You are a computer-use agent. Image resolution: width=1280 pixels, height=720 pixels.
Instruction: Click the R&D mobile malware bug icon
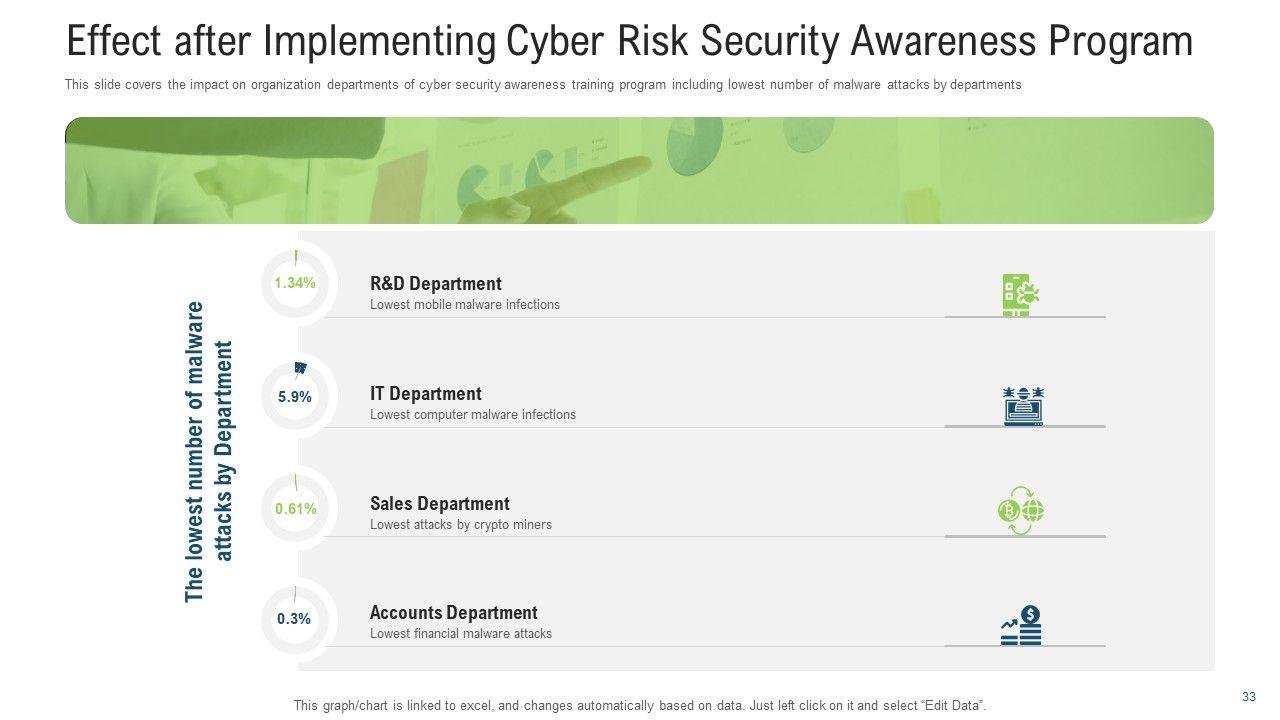[x=1022, y=295]
